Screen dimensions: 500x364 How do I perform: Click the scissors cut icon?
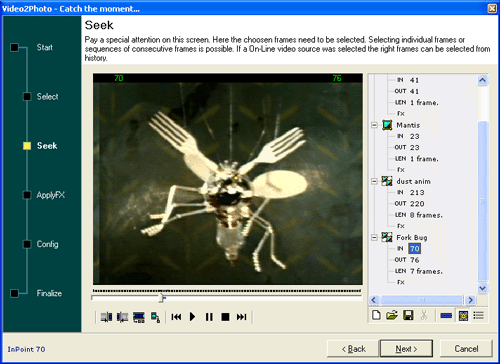(x=424, y=315)
